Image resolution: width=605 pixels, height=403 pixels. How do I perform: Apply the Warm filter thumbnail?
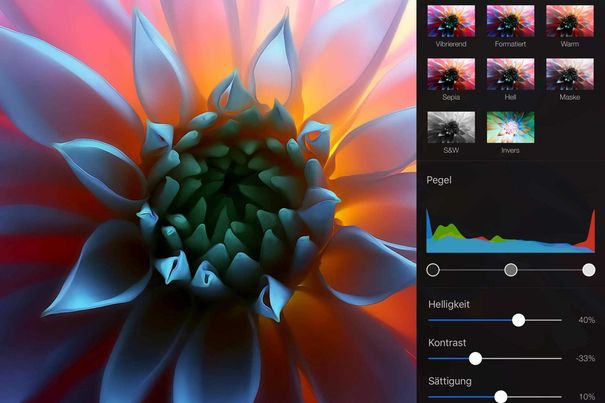(570, 21)
